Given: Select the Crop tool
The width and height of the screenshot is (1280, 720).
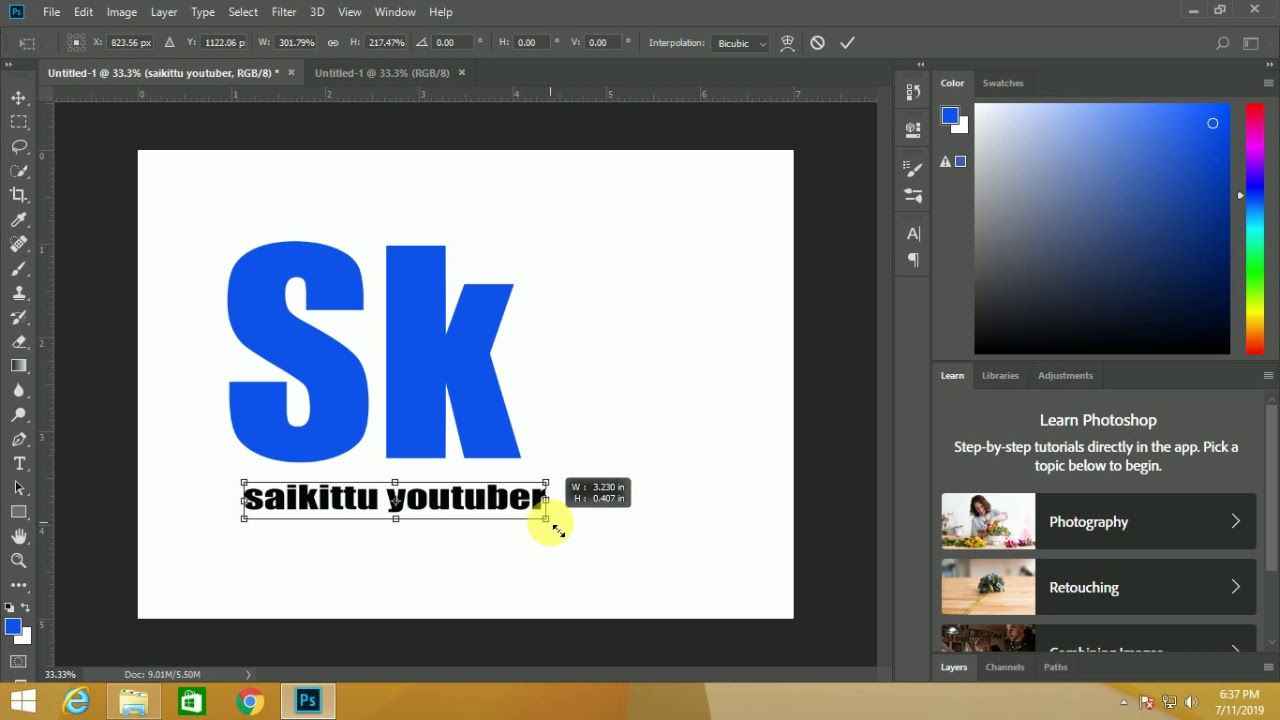Looking at the screenshot, I should 19,195.
